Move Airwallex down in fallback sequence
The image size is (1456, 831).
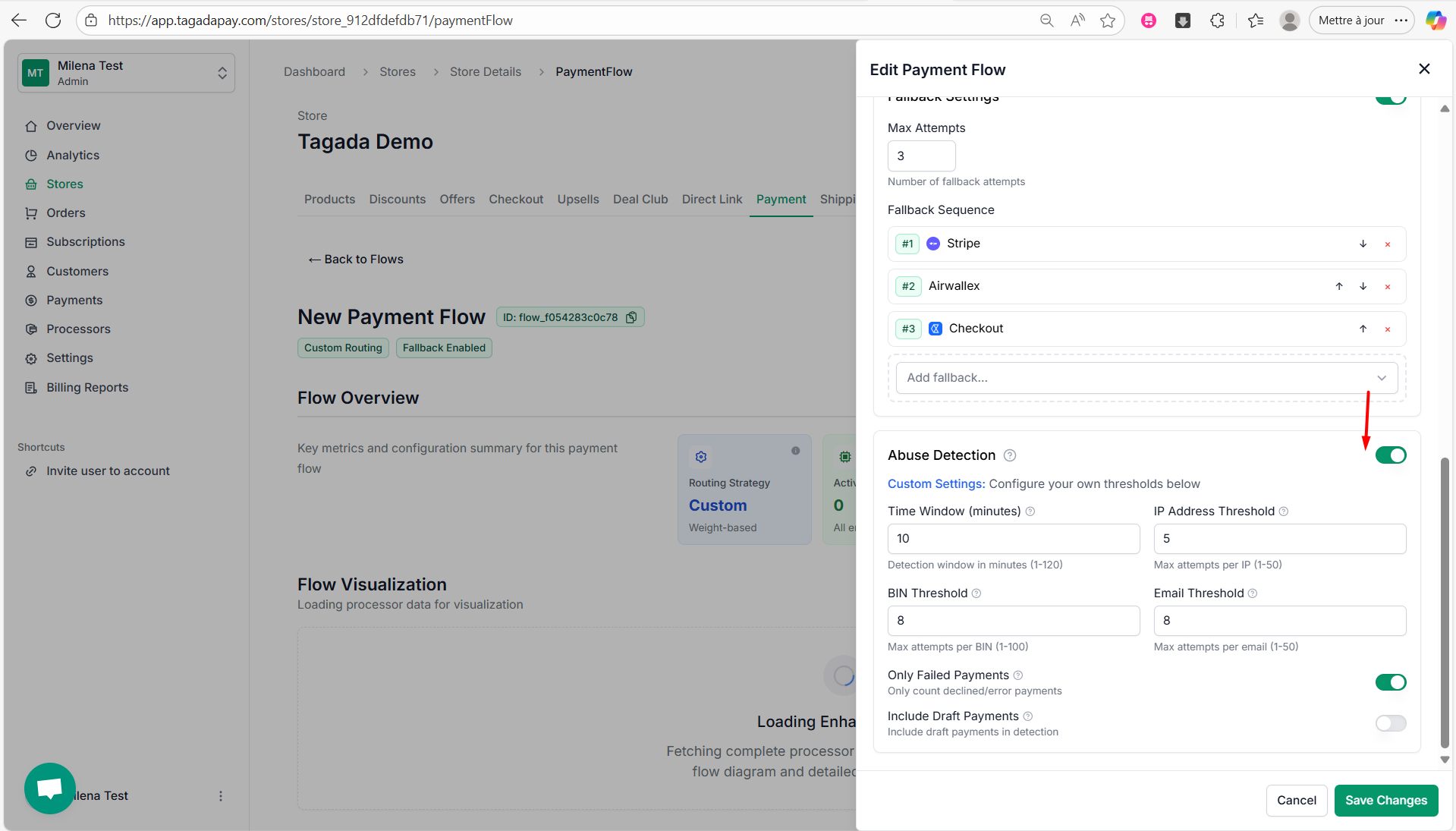click(x=1363, y=286)
